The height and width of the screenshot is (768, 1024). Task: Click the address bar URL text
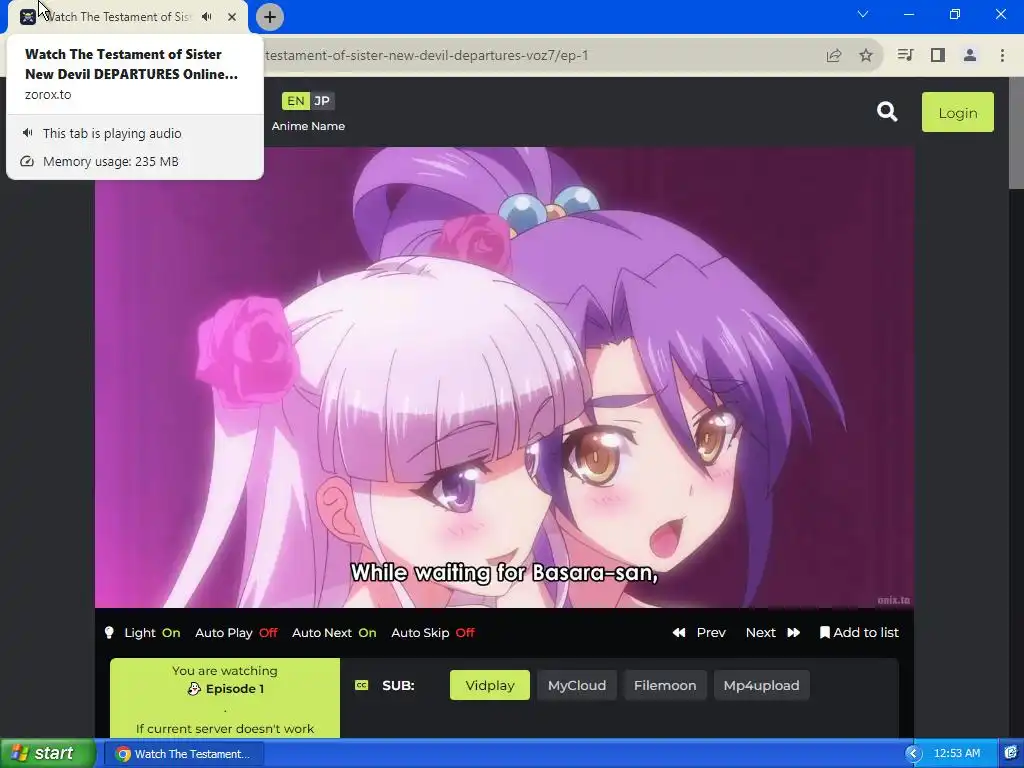click(426, 56)
